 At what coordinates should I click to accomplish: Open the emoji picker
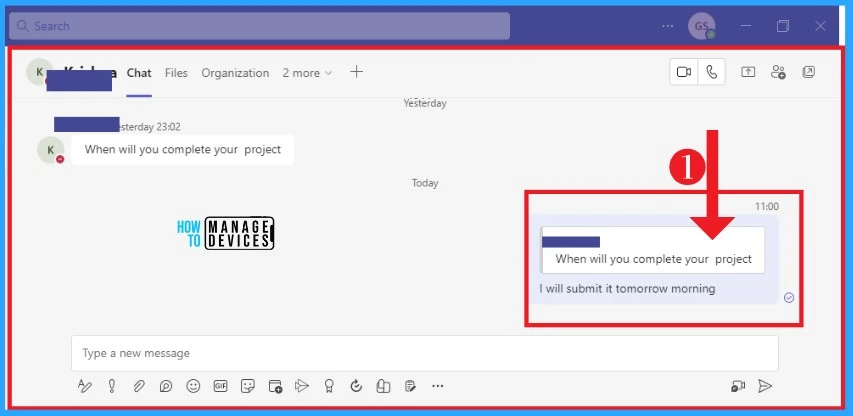click(x=193, y=386)
